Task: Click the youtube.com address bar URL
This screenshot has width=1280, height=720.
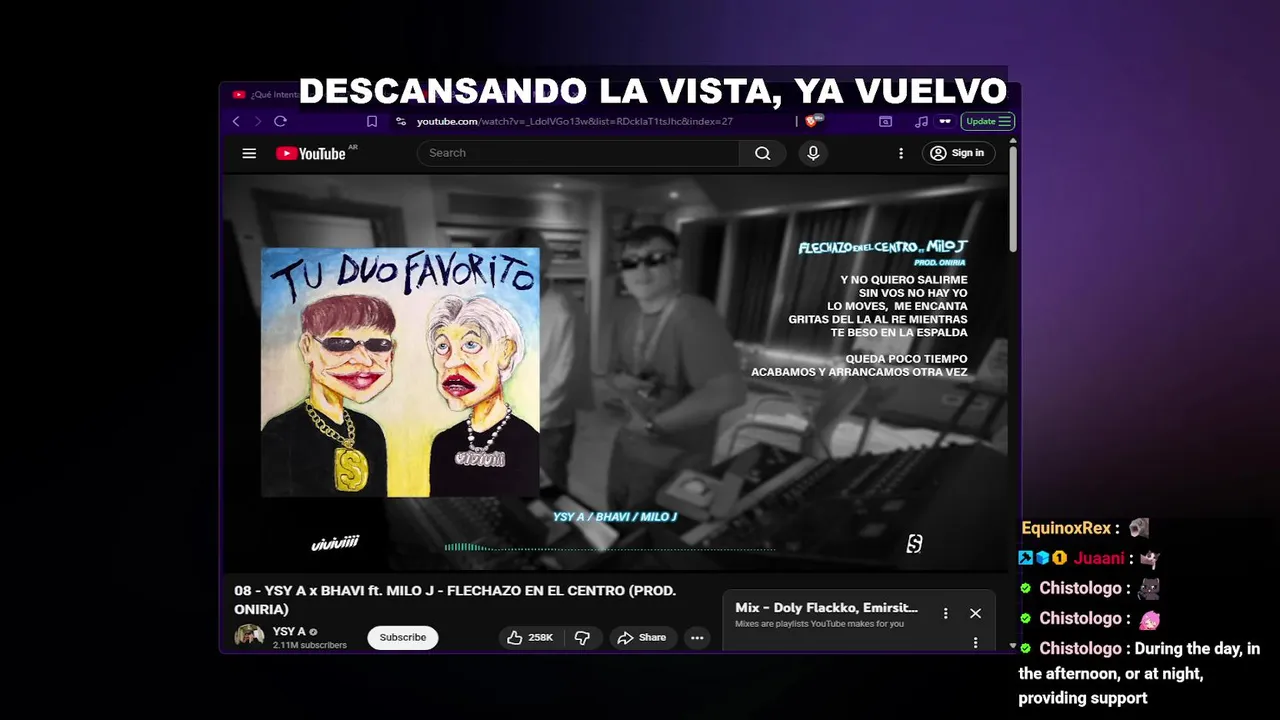Action: pyautogui.click(x=575, y=121)
